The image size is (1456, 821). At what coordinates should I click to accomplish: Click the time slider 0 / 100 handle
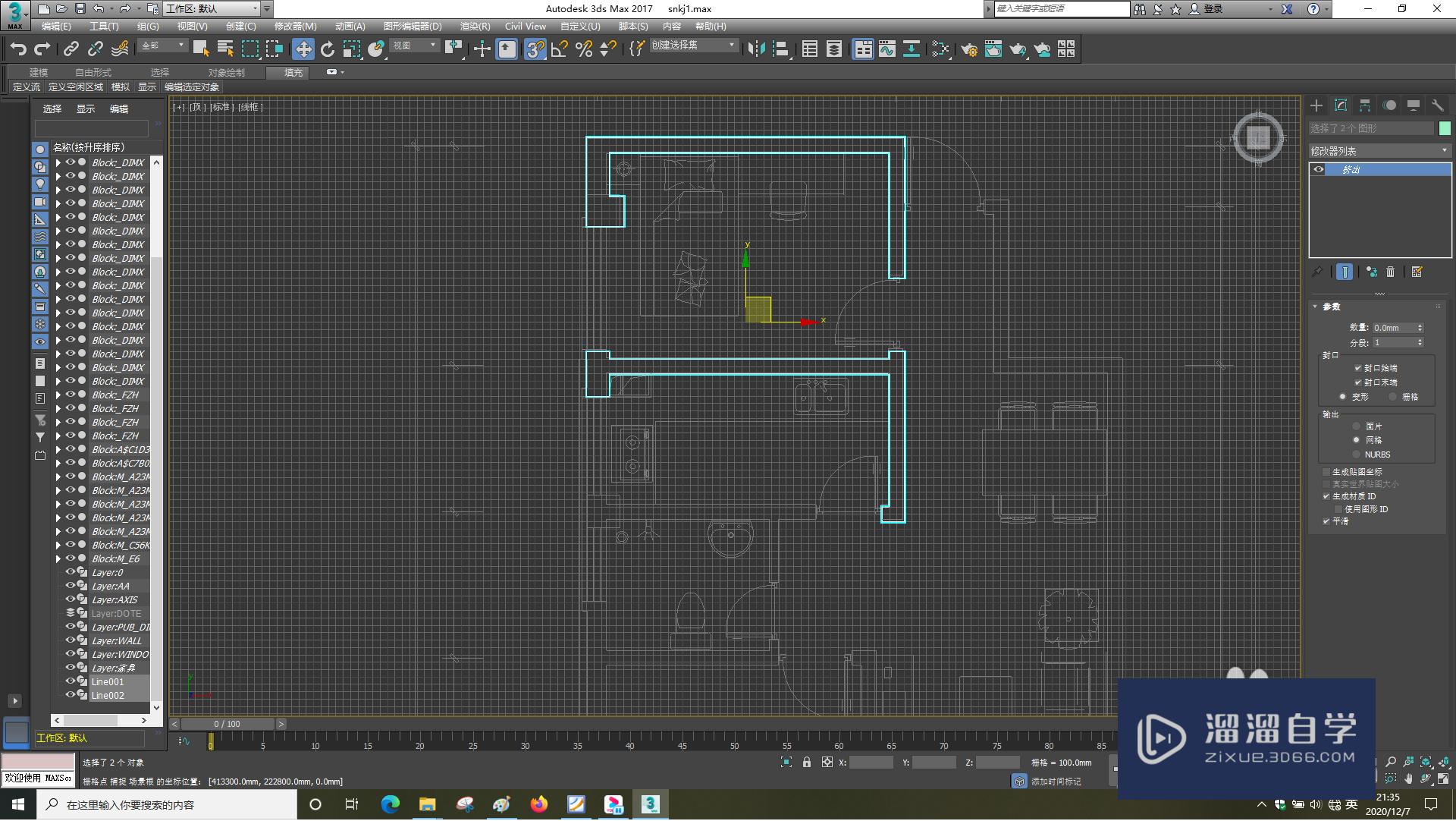(x=227, y=724)
